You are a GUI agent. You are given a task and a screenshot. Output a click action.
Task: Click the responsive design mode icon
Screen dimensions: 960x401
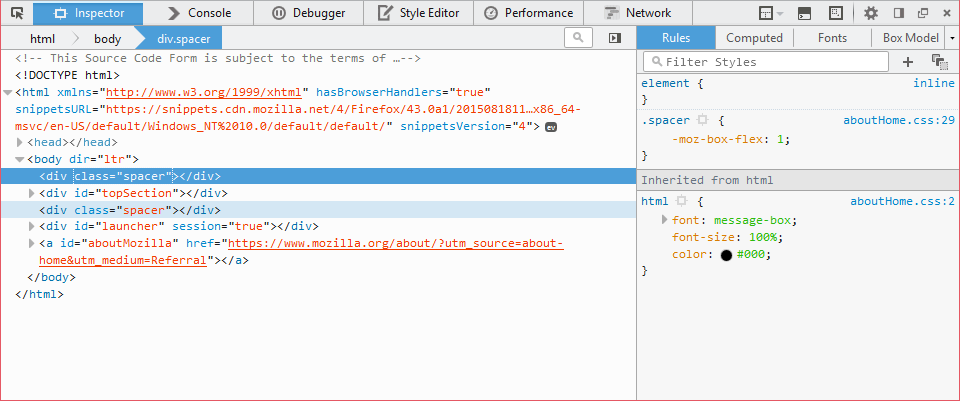pos(835,13)
